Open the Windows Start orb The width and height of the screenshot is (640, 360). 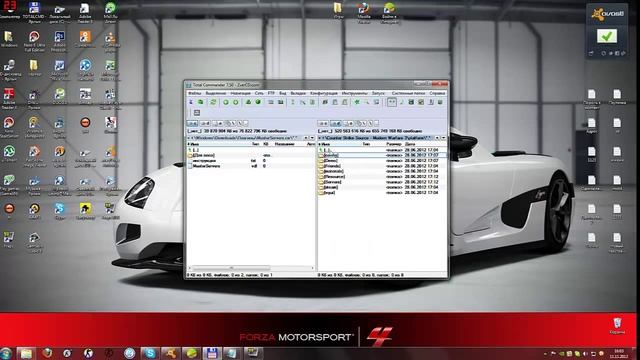click(x=6, y=353)
